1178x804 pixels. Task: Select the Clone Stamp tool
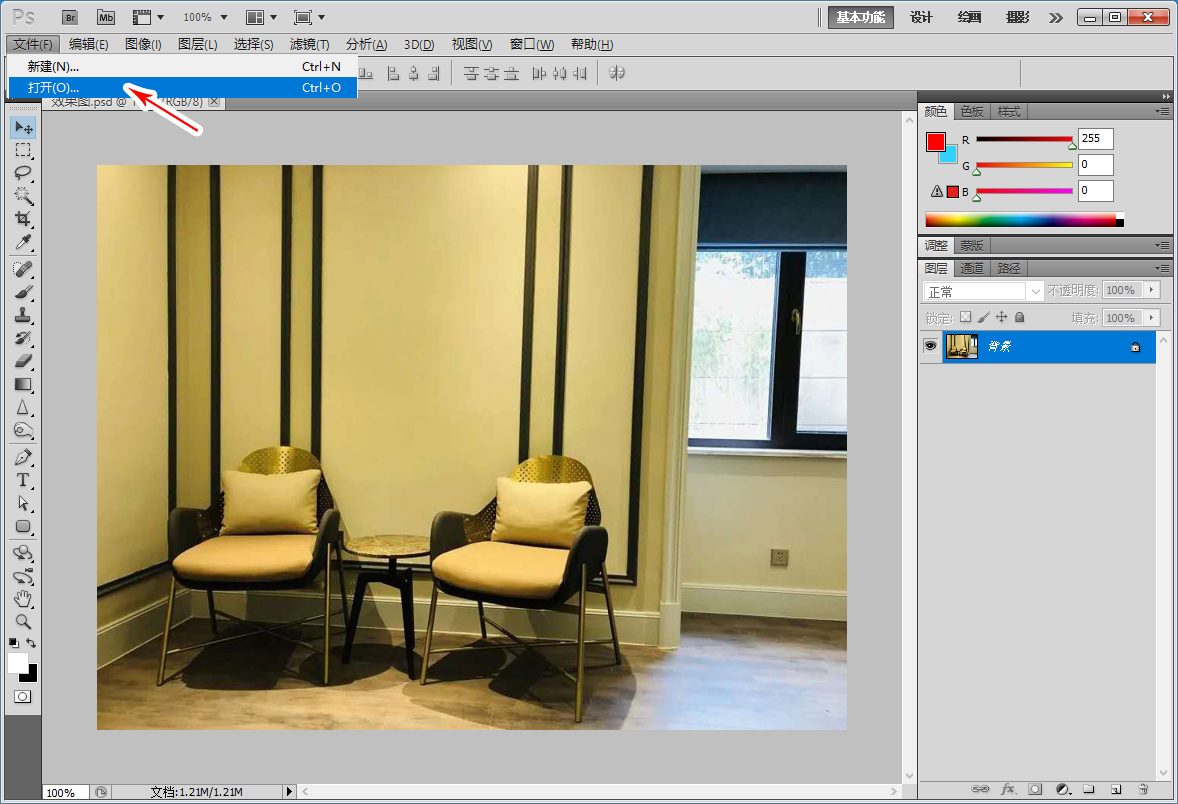(x=23, y=315)
